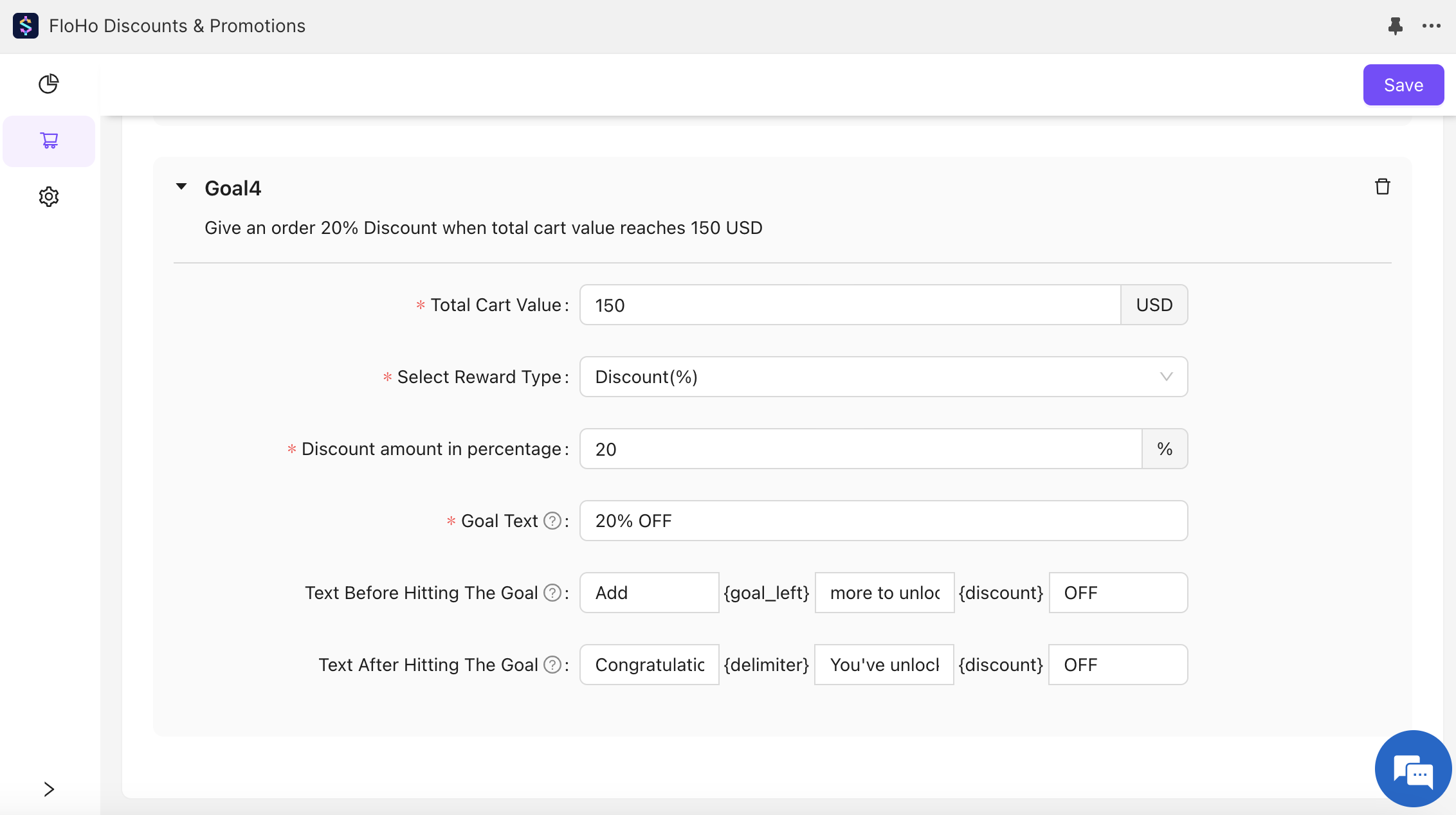Click the FloHo app logo icon
1456x815 pixels.
tap(26, 26)
